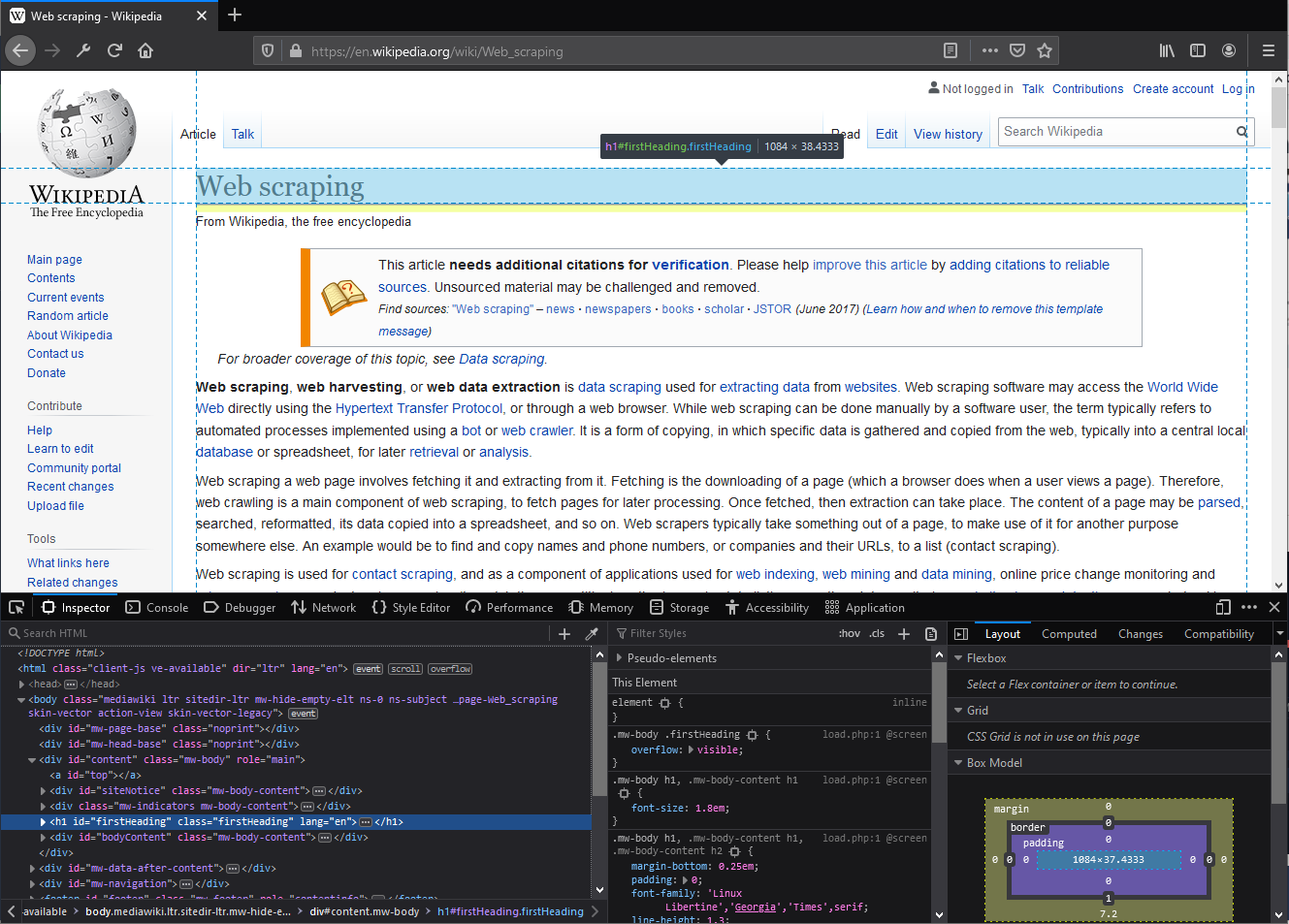Screen dimensions: 1289x924
Task: Show more sidebar tabs dropdown arrow
Action: (x=1279, y=633)
